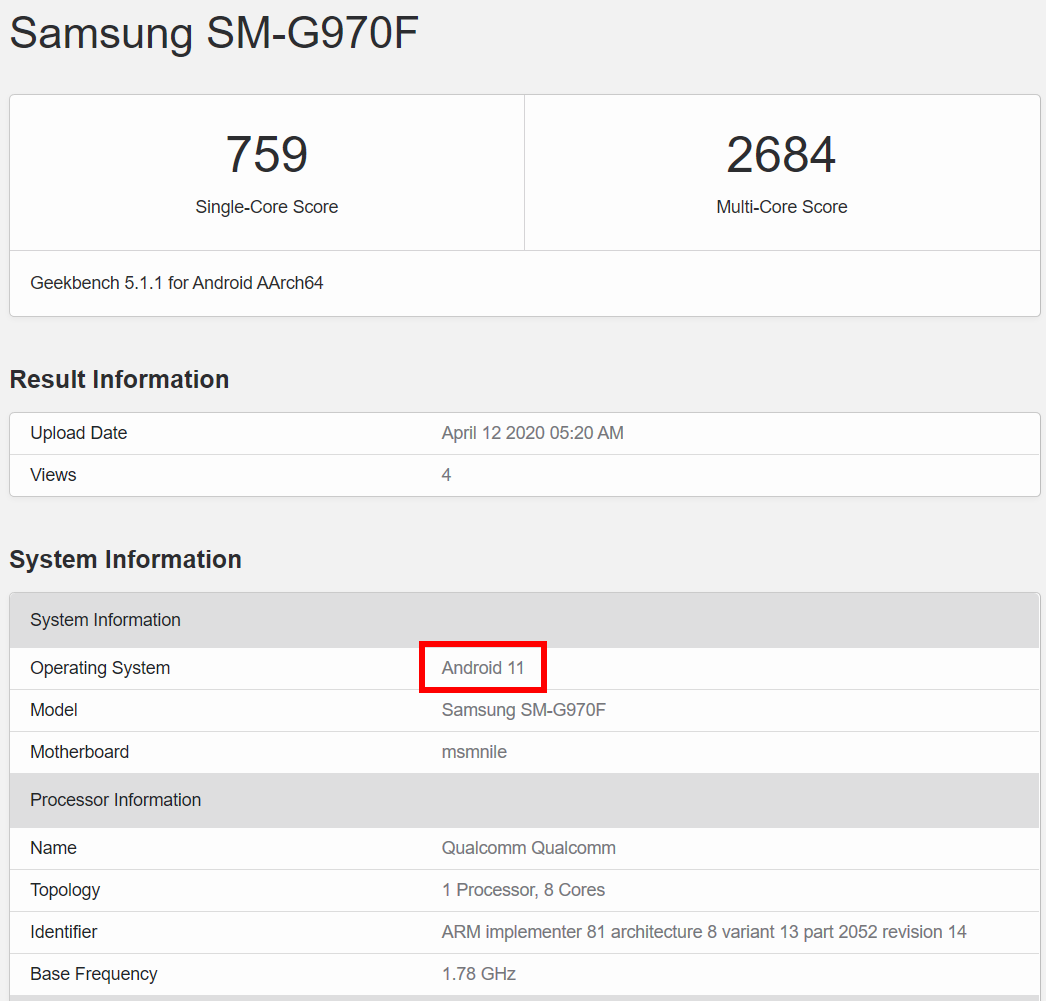Click the Result Information heading

tap(119, 380)
